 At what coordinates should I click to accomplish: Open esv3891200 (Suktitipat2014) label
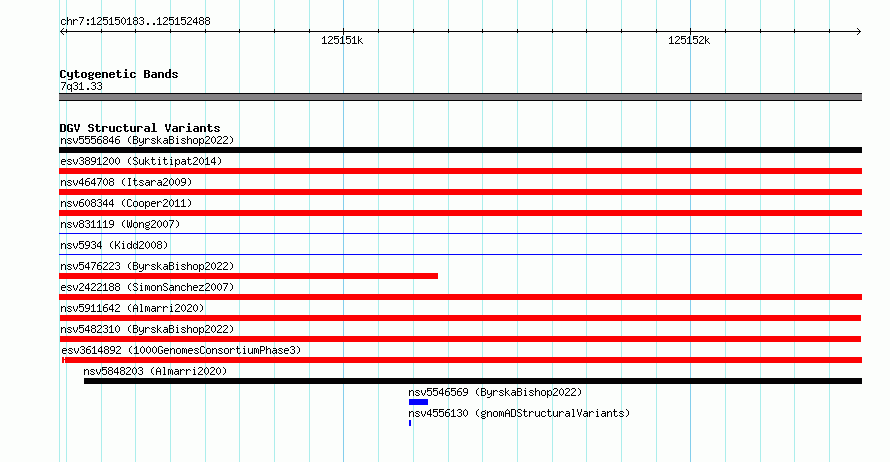(x=141, y=161)
